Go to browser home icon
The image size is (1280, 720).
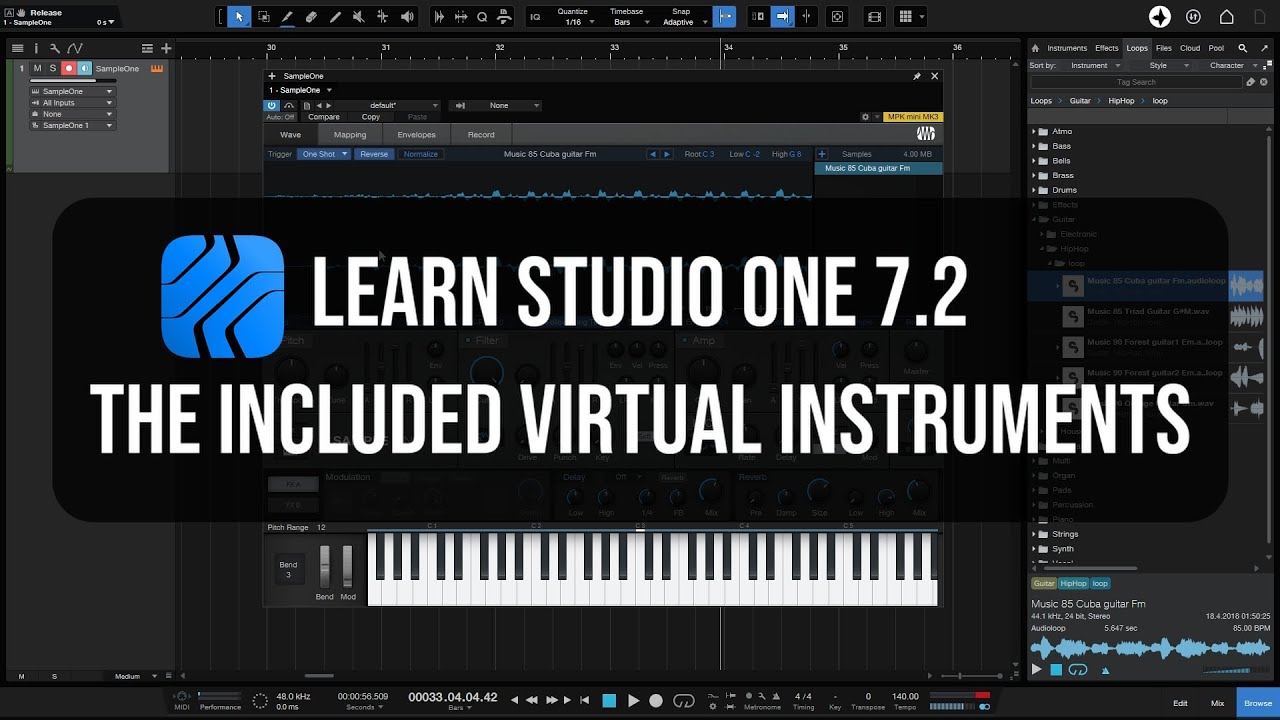[x=1035, y=48]
